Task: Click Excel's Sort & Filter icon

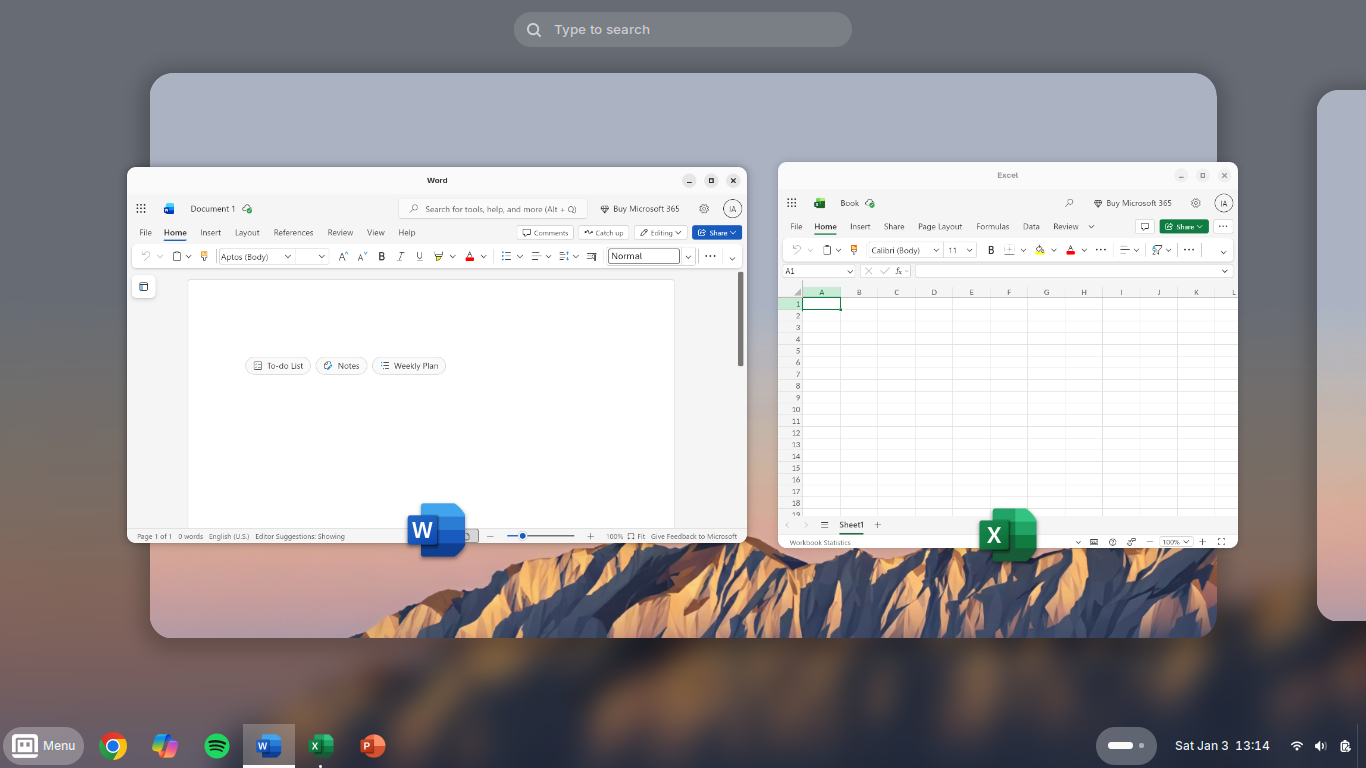Action: tap(1157, 249)
